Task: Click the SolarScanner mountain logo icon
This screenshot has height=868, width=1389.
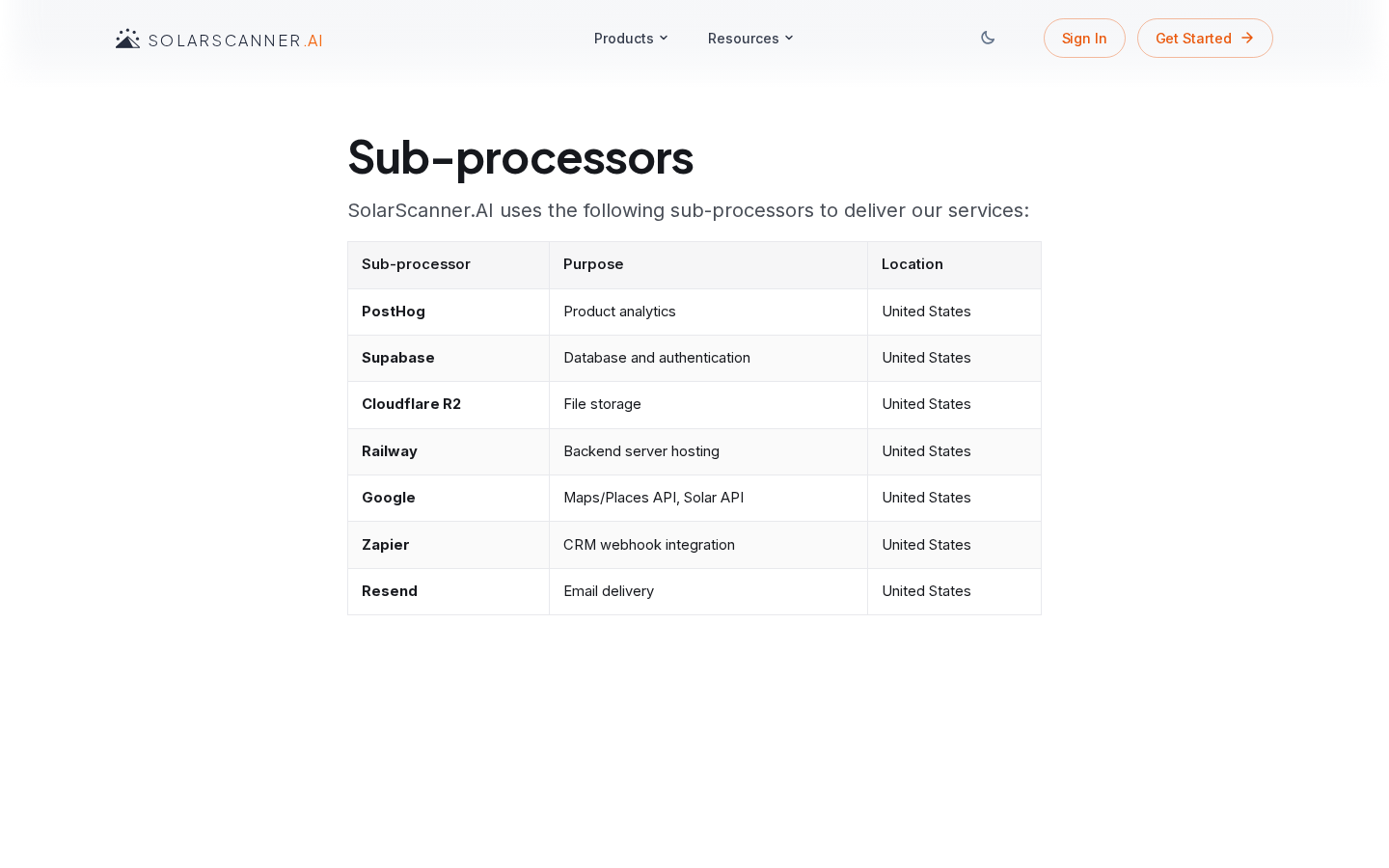Action: tap(127, 39)
